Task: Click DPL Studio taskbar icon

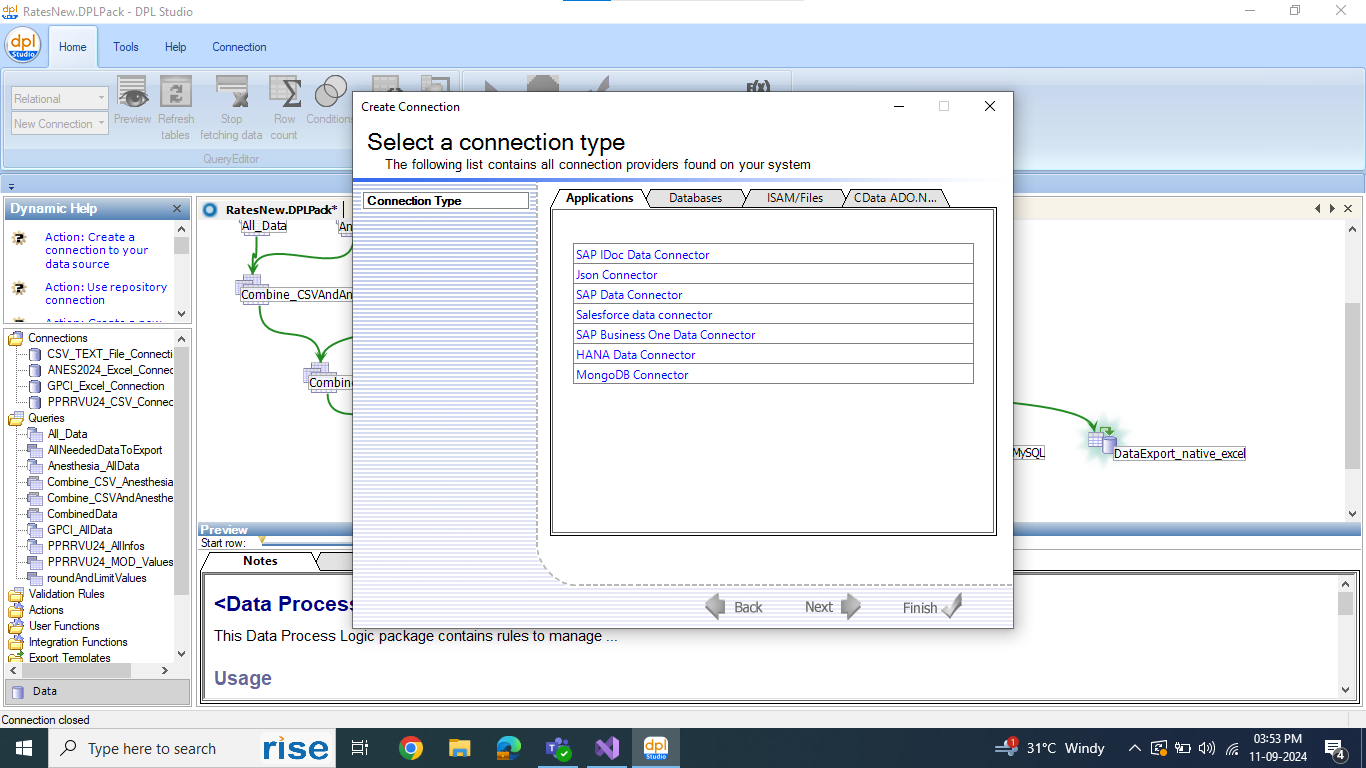Action: (655, 748)
